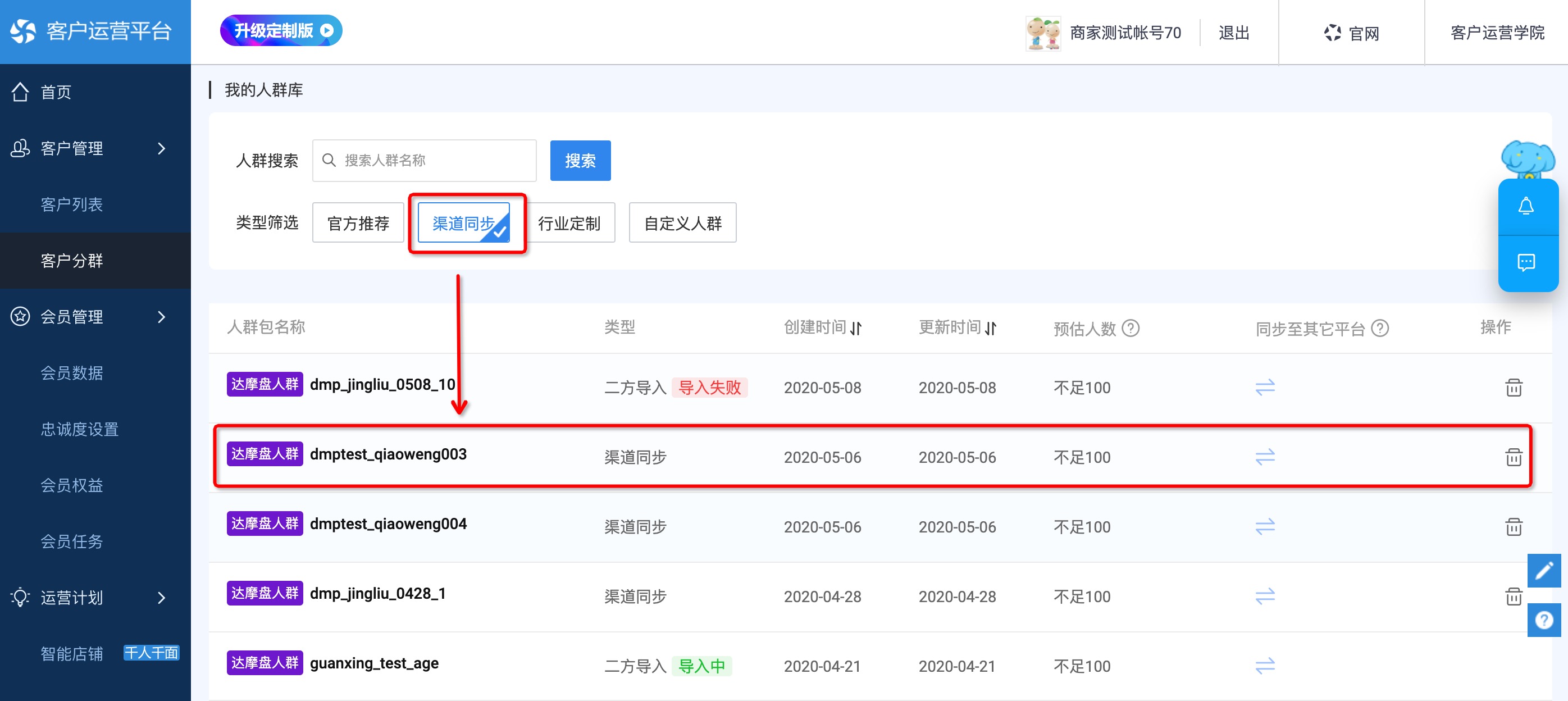Click the blue pencil edit button
The height and width of the screenshot is (701, 1568).
point(1543,571)
